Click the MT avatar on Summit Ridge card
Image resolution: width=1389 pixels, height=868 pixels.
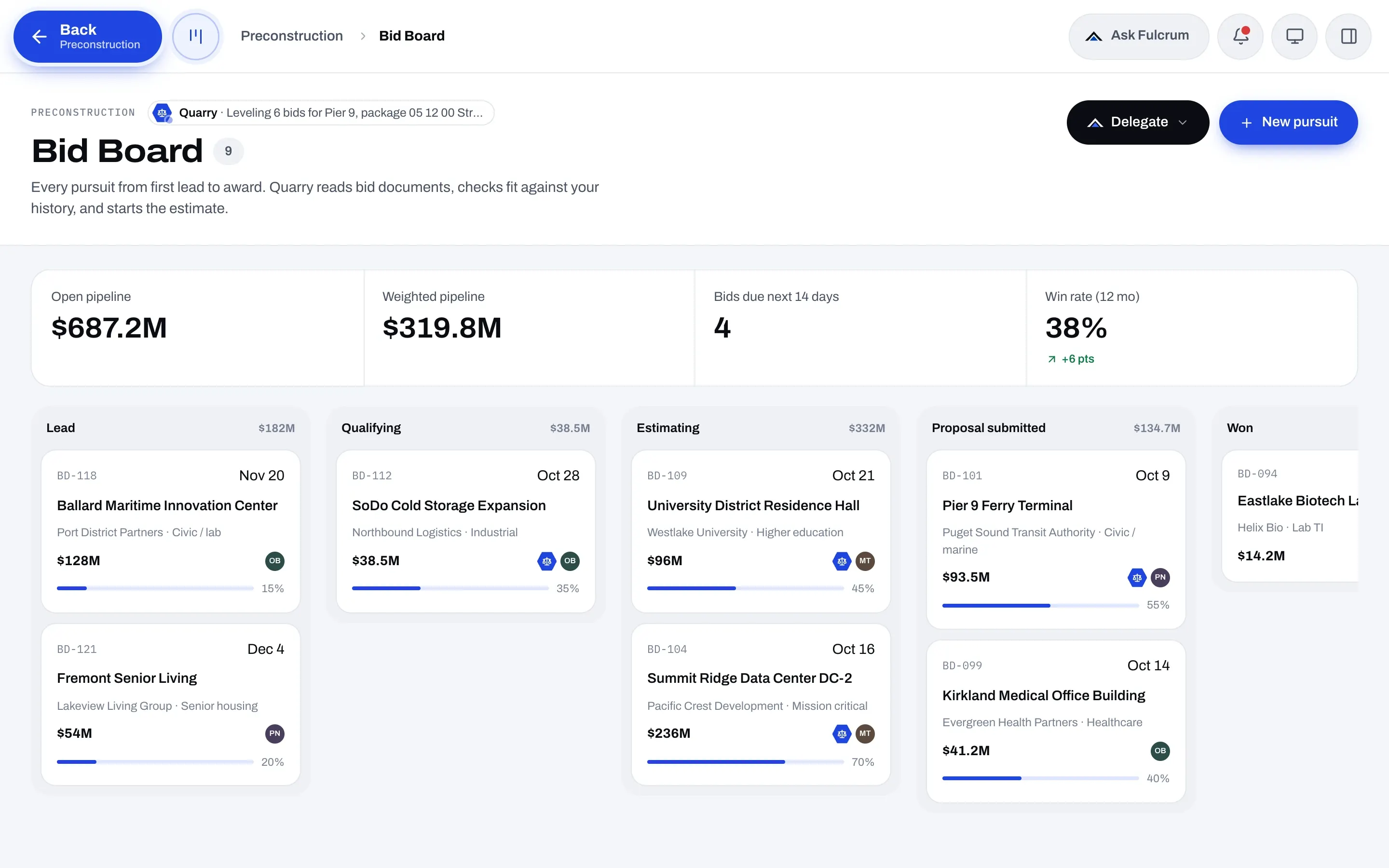pos(865,733)
